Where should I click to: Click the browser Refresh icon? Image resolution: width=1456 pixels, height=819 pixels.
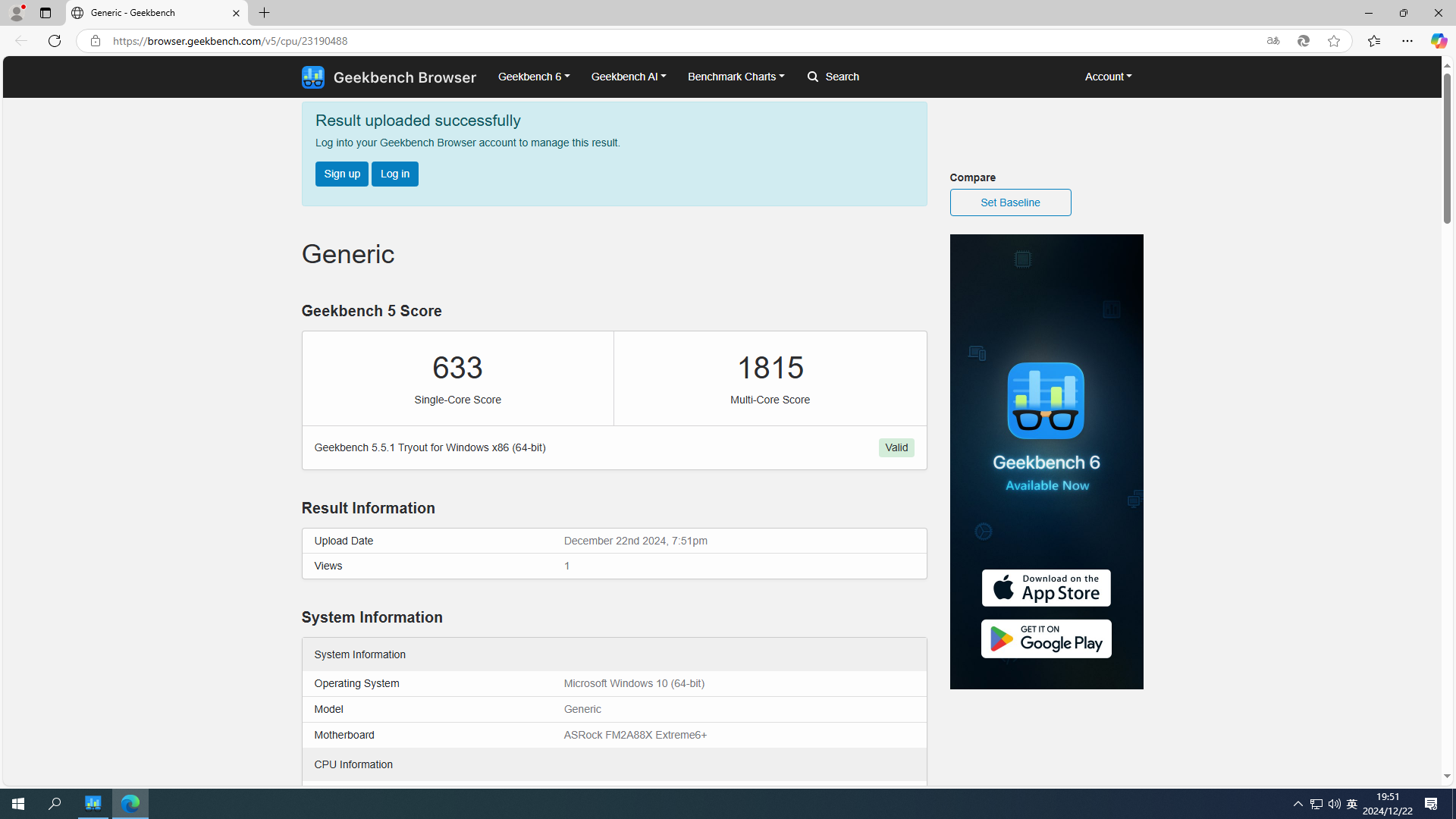(55, 41)
